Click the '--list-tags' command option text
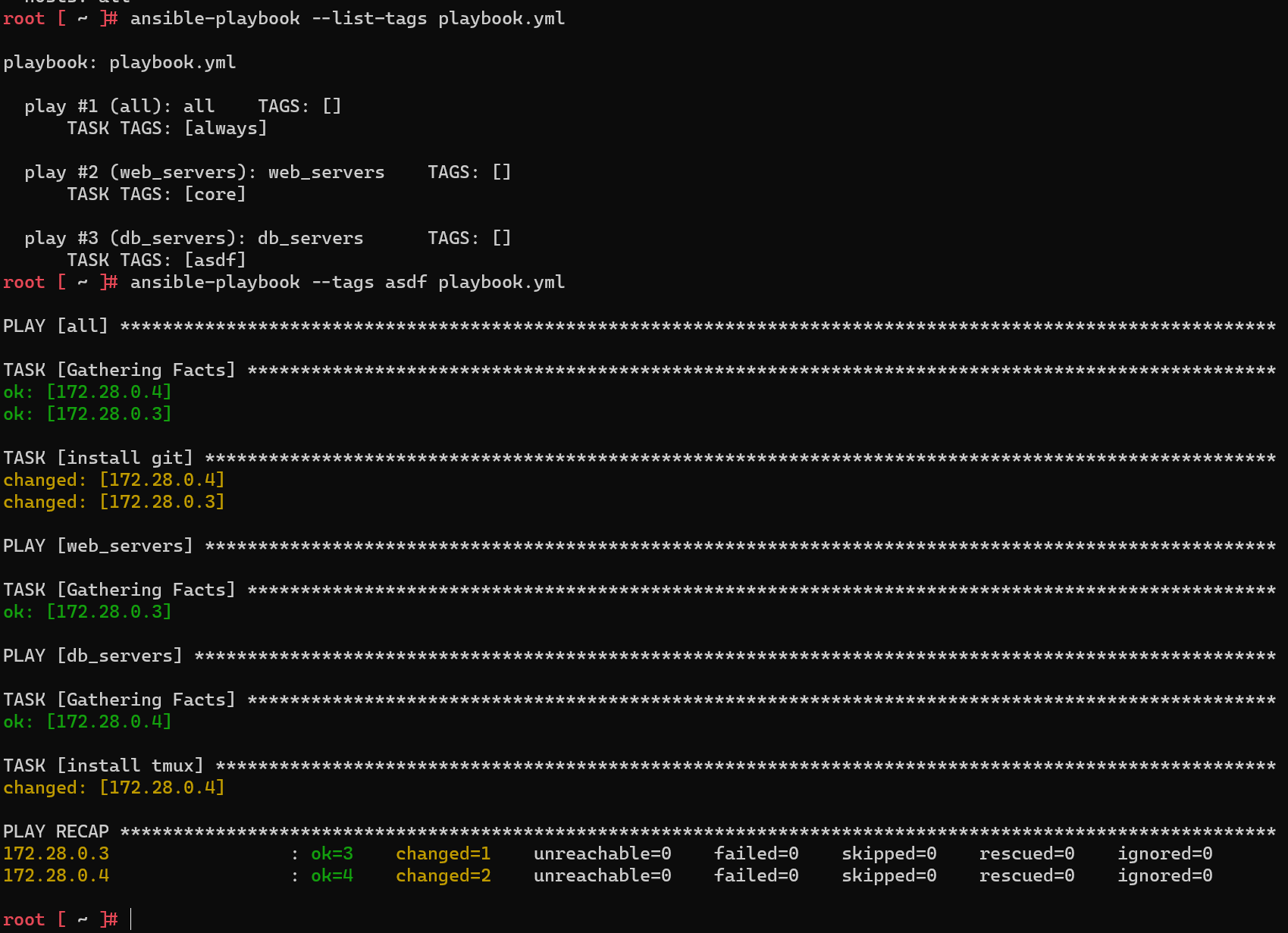This screenshot has width=1288, height=933. 369,18
